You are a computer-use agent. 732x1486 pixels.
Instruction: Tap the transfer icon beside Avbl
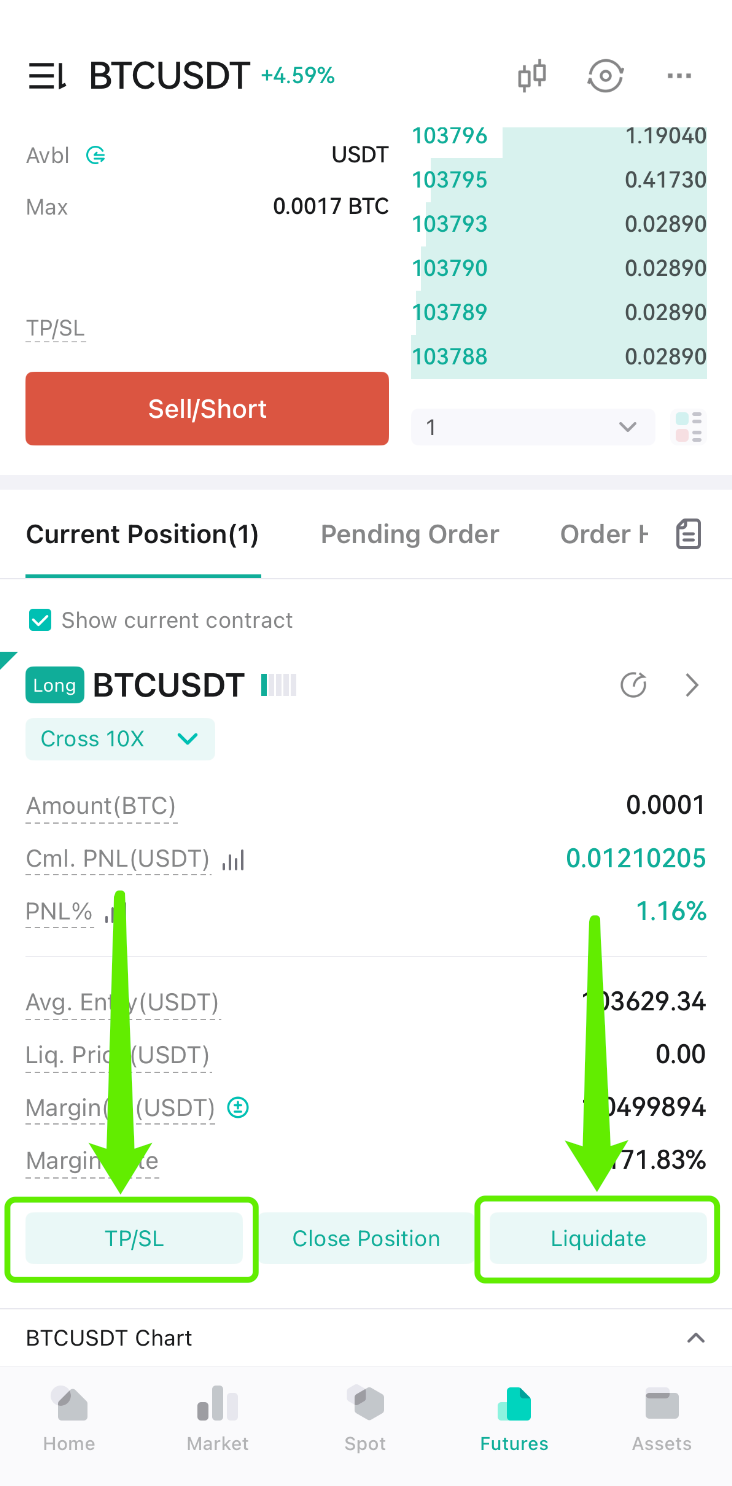tap(96, 155)
